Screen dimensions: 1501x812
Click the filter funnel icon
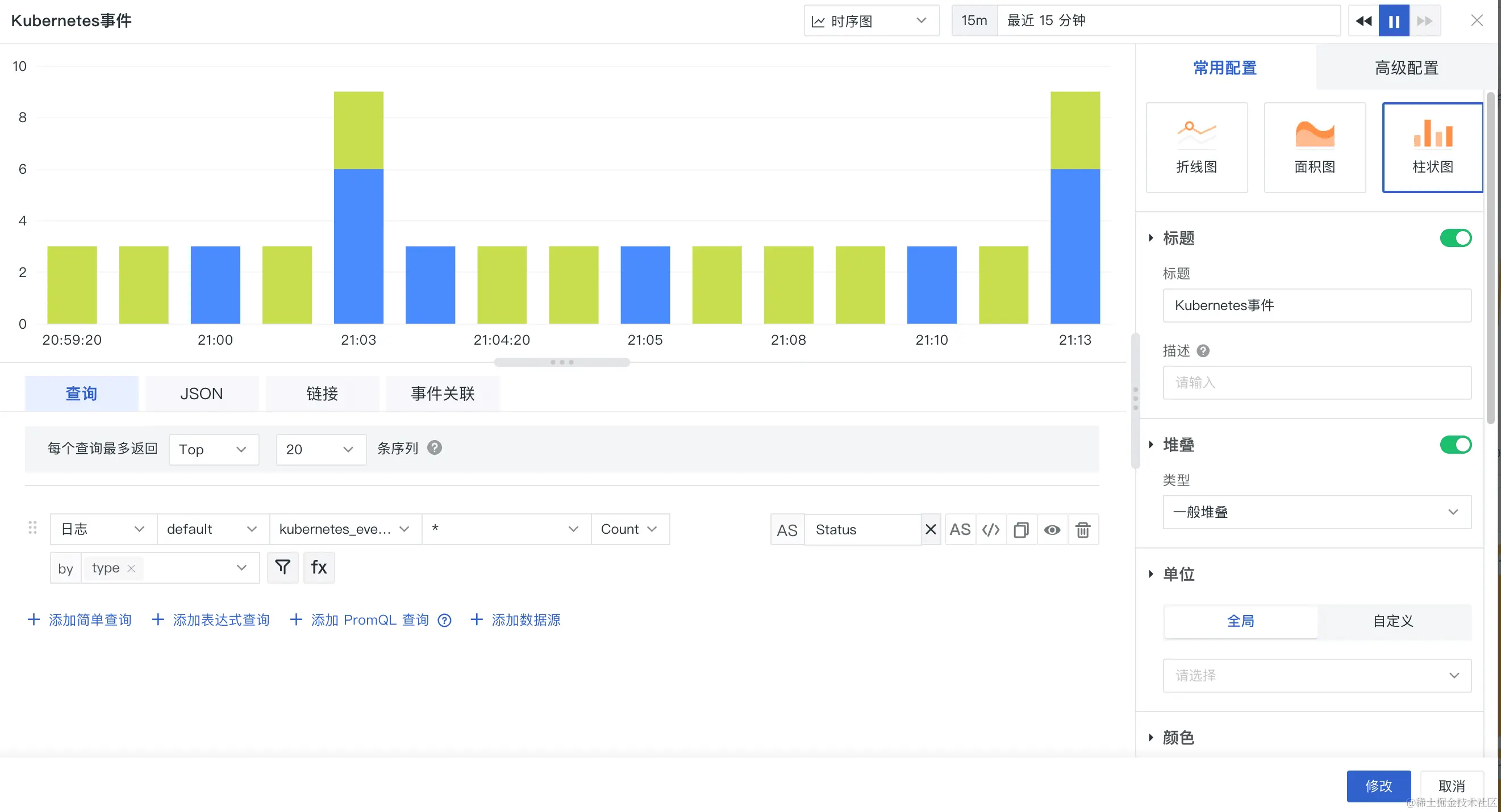pos(282,567)
